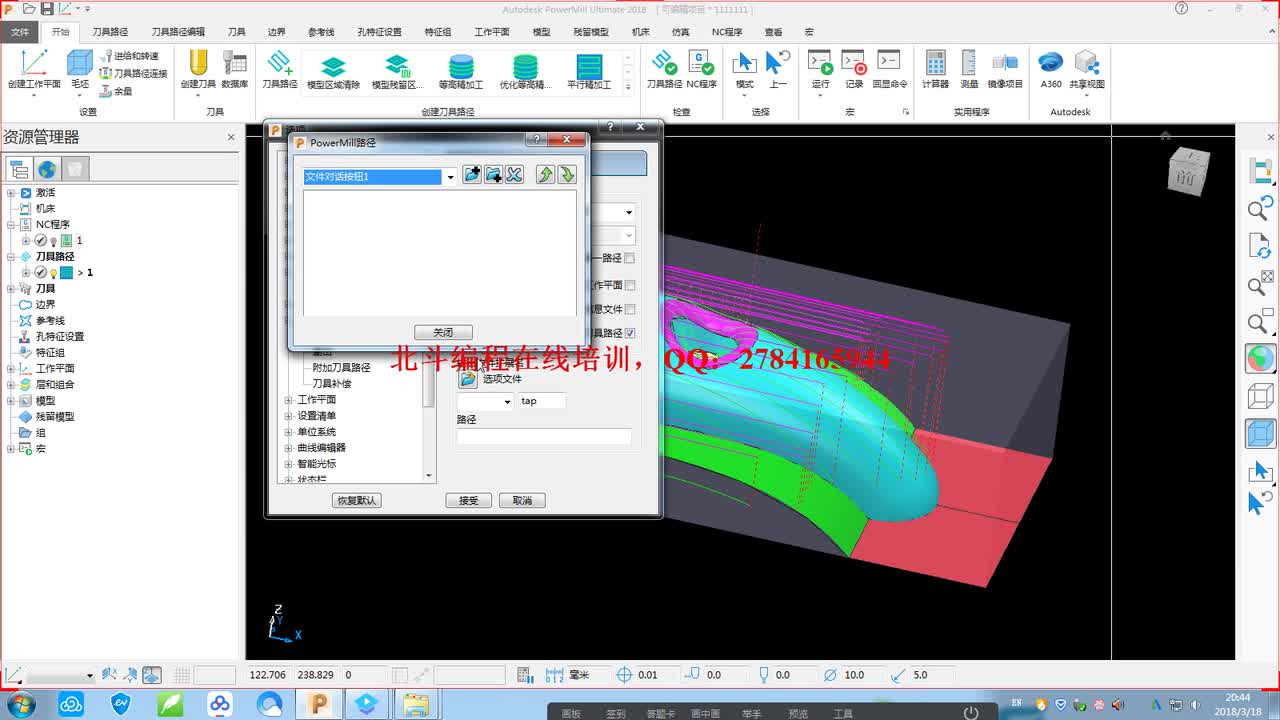The height and width of the screenshot is (720, 1280).
Task: Open A360 from the Autodesk group
Action: coord(1051,70)
